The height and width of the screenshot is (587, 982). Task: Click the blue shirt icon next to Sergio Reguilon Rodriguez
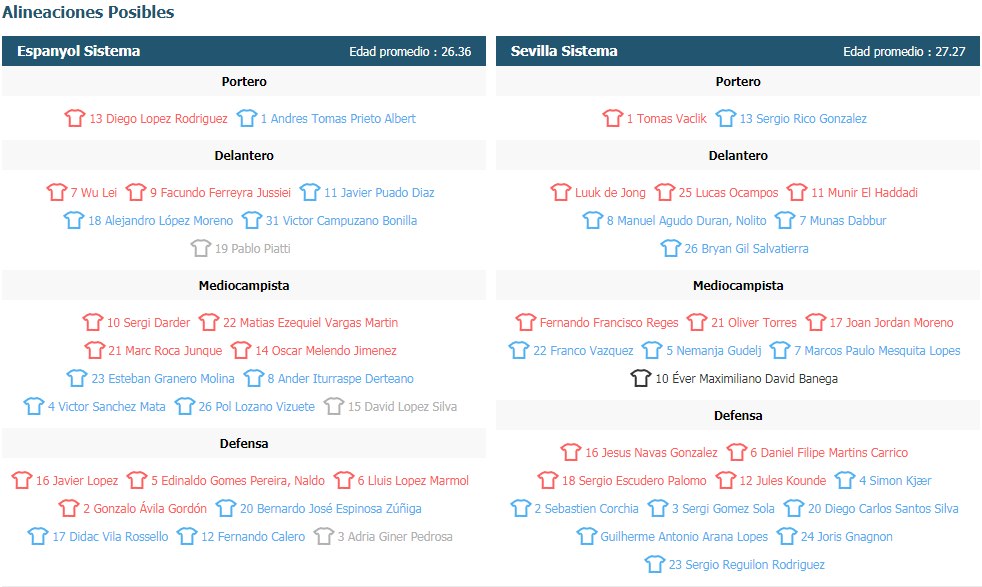[654, 564]
